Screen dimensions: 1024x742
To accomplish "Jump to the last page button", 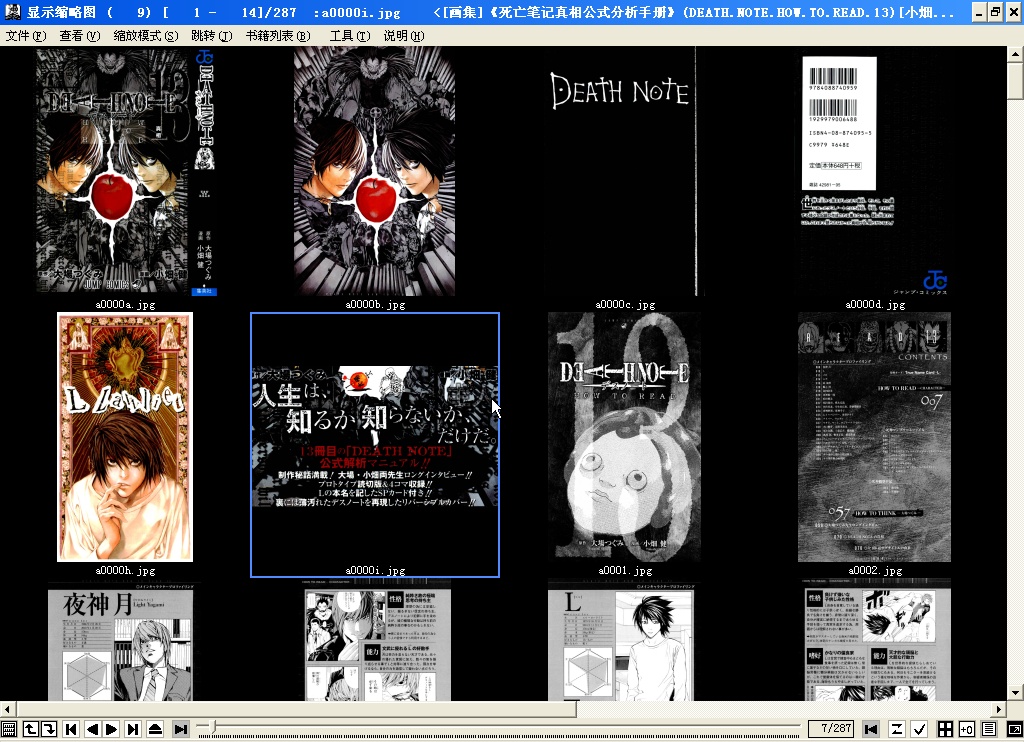I will tap(133, 729).
